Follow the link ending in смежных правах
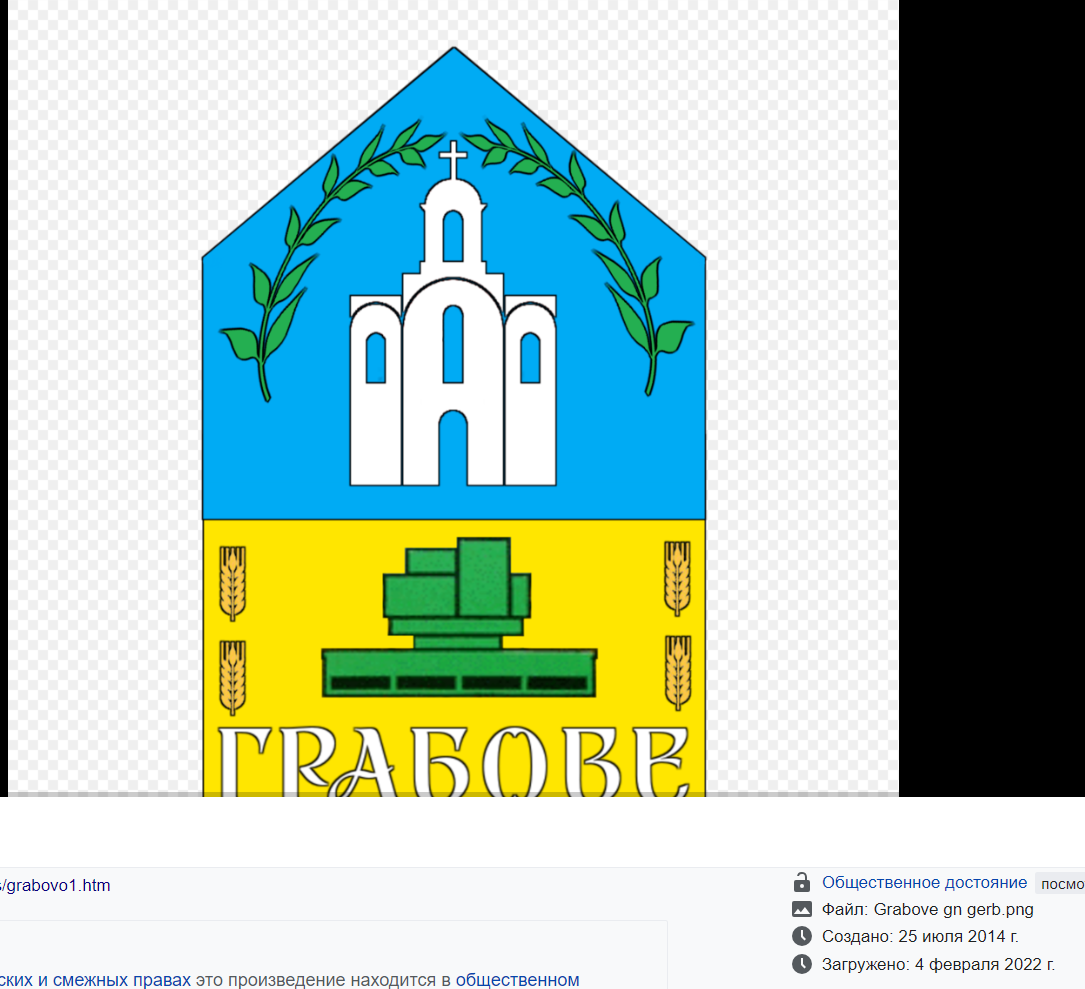1085x989 pixels. click(x=95, y=980)
